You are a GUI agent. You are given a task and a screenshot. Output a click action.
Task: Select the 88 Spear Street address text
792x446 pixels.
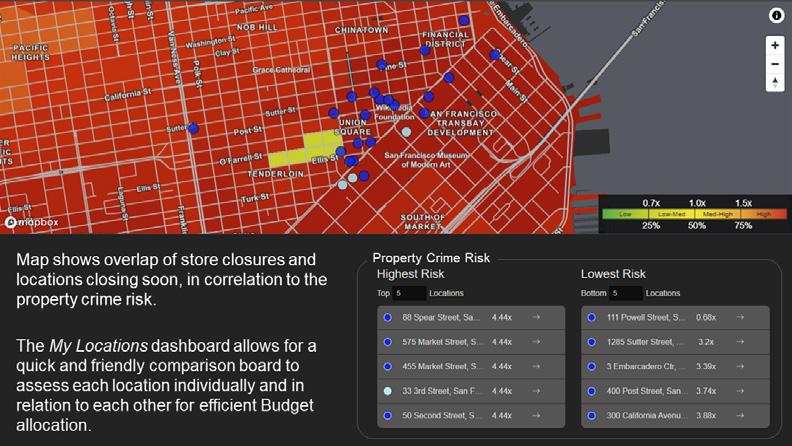coord(441,317)
